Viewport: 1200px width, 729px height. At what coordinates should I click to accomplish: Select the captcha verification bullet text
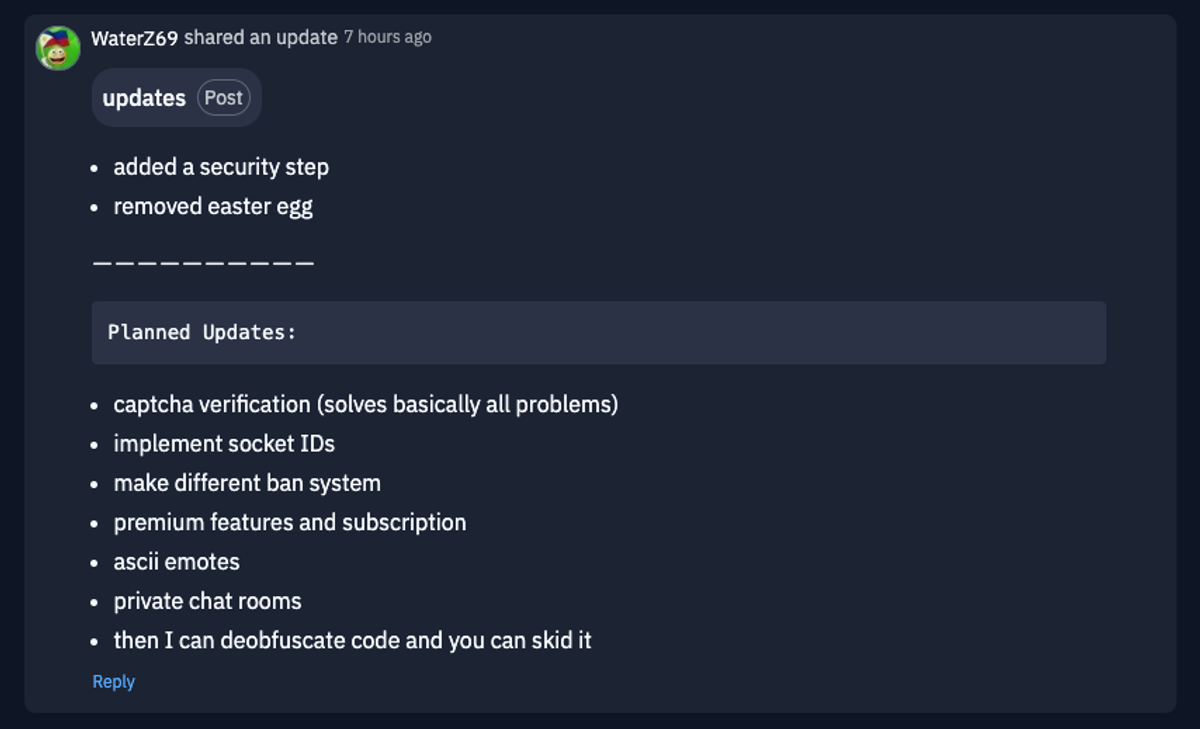[x=366, y=405]
